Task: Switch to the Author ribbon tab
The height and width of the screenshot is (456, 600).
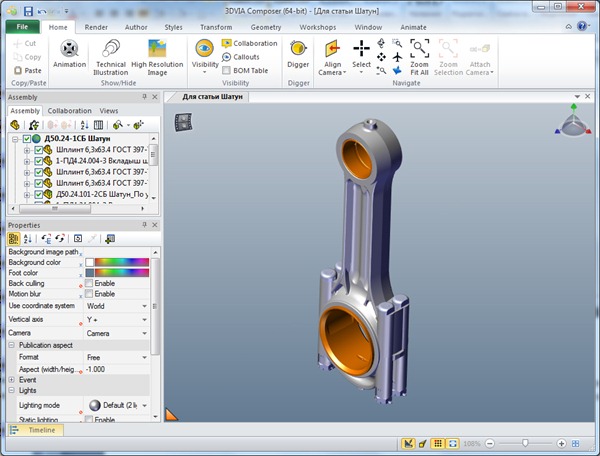Action: [x=136, y=27]
